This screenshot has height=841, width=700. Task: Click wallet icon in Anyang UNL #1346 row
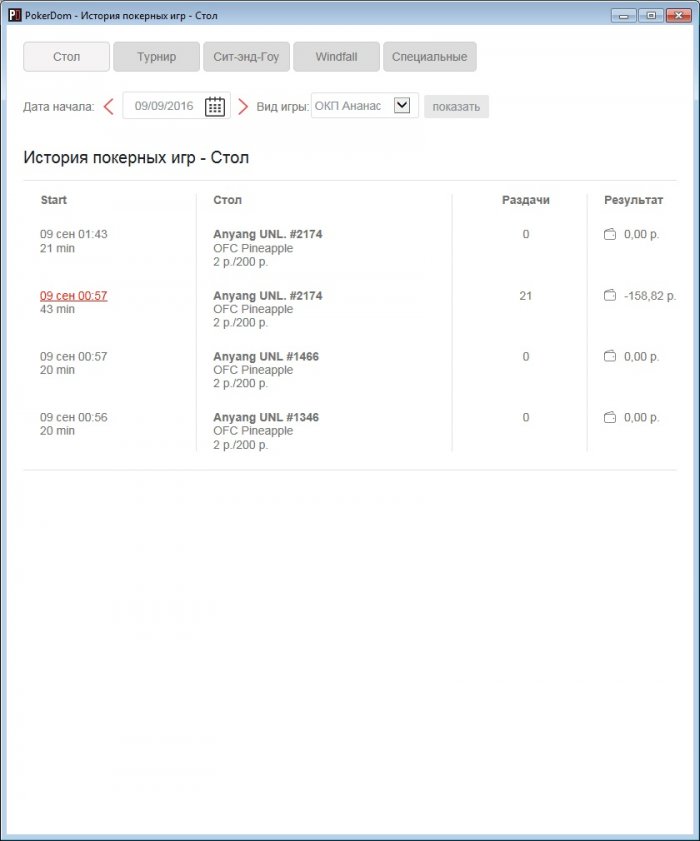[610, 417]
